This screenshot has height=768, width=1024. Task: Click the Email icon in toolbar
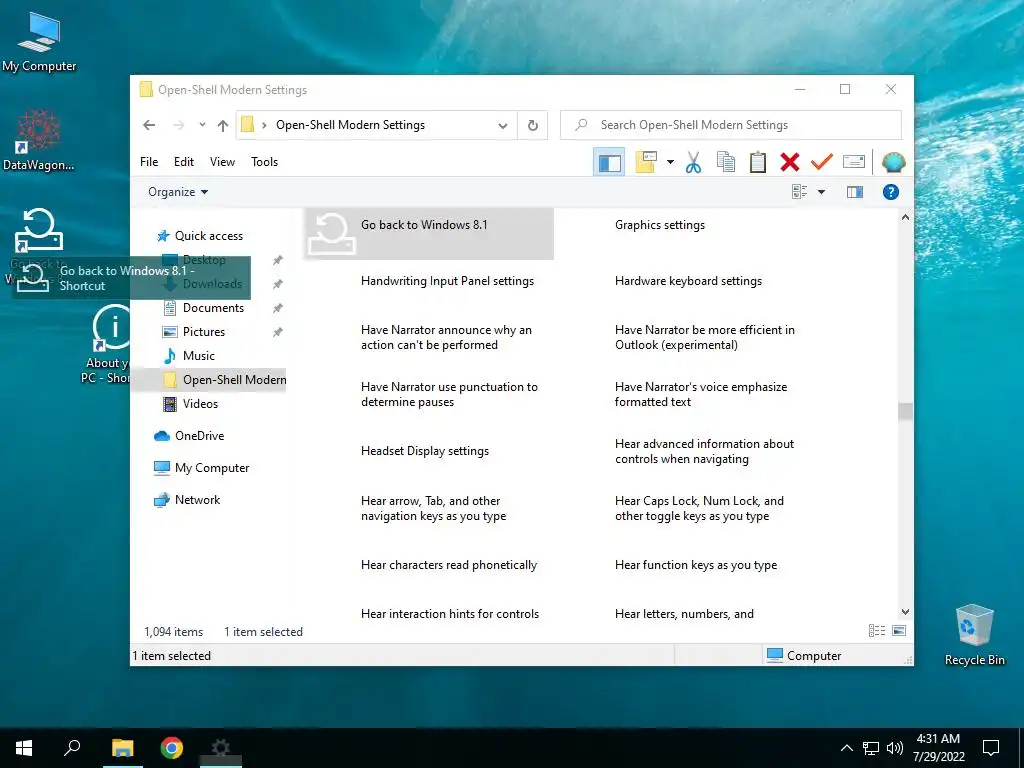[854, 162]
